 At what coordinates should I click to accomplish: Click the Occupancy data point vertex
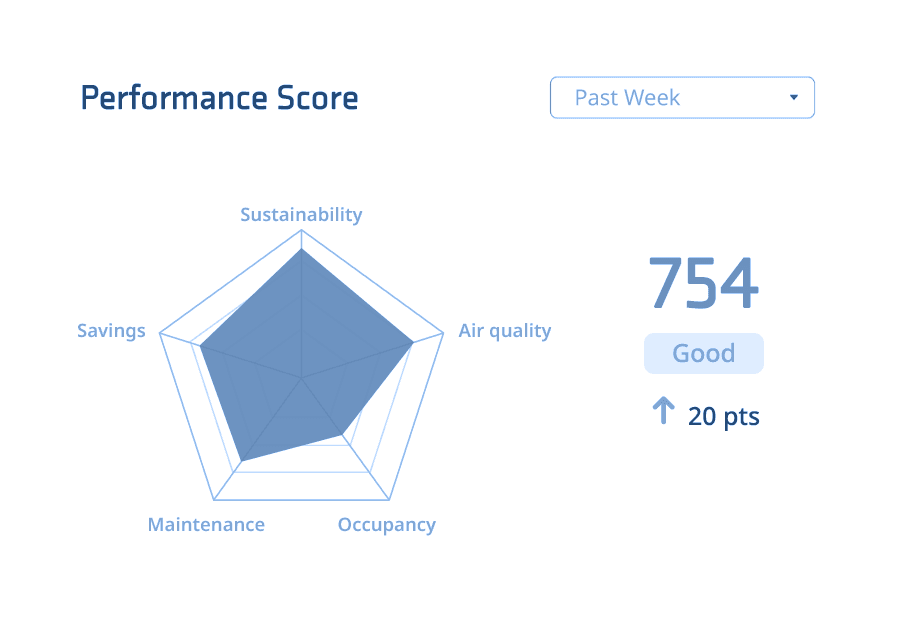pos(342,435)
